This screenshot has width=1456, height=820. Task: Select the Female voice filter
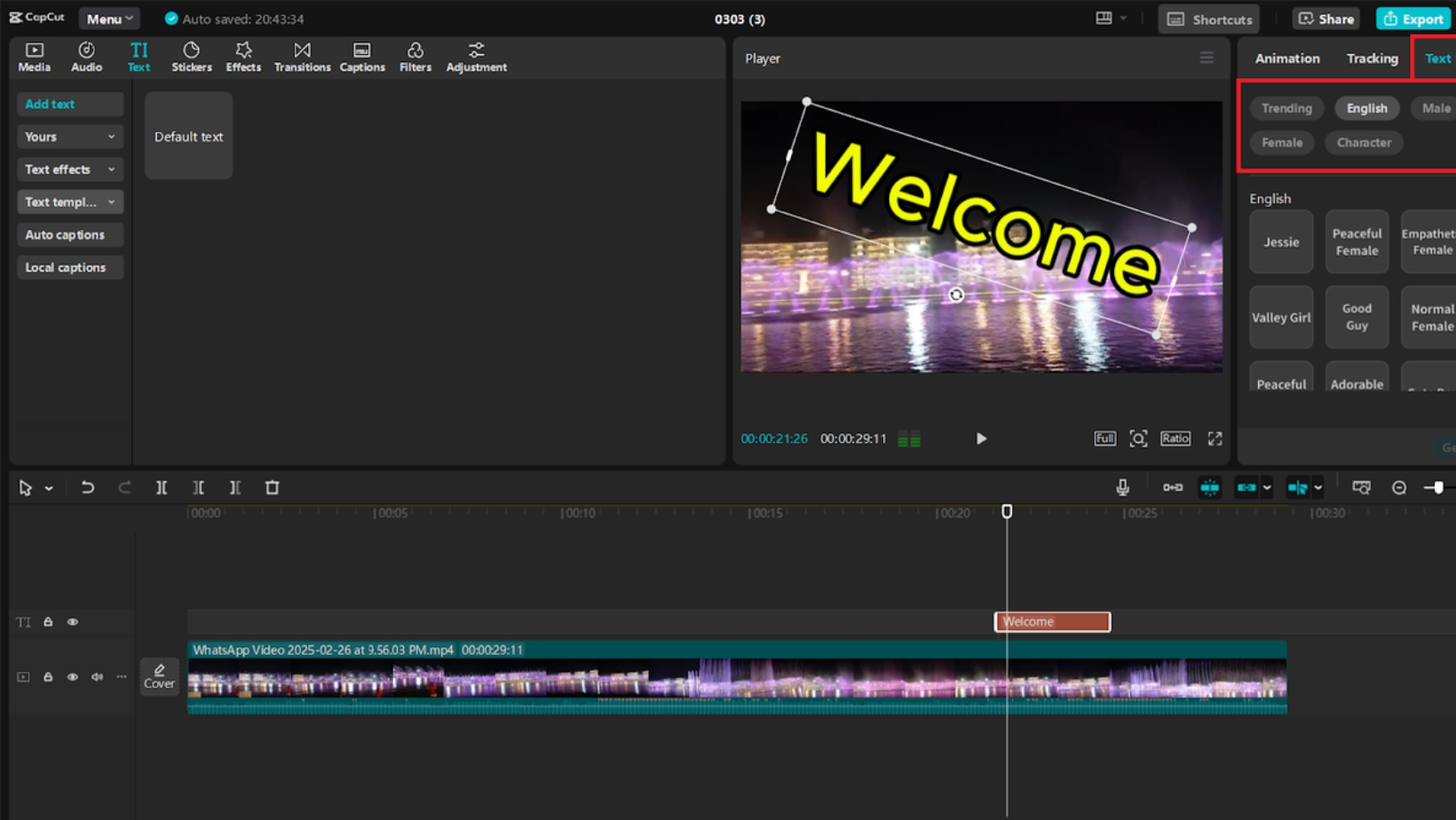click(1282, 143)
